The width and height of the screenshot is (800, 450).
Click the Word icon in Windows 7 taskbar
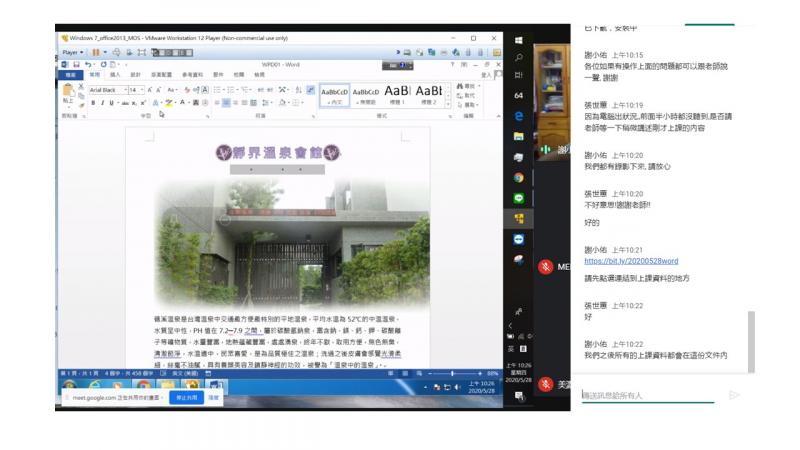click(x=215, y=385)
